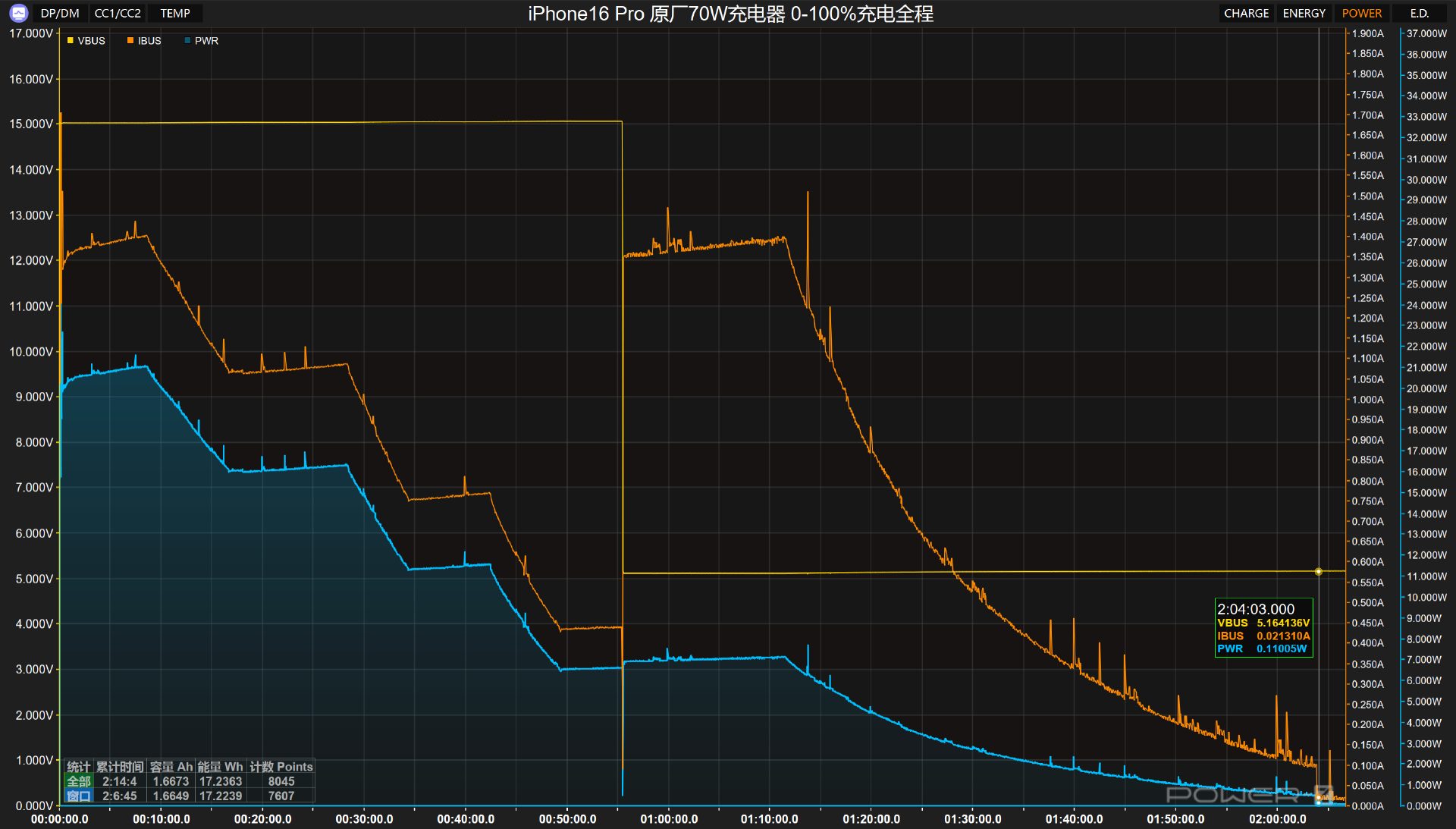Switch to the CC1/CC2 tab
Image resolution: width=1456 pixels, height=829 pixels.
tap(118, 13)
